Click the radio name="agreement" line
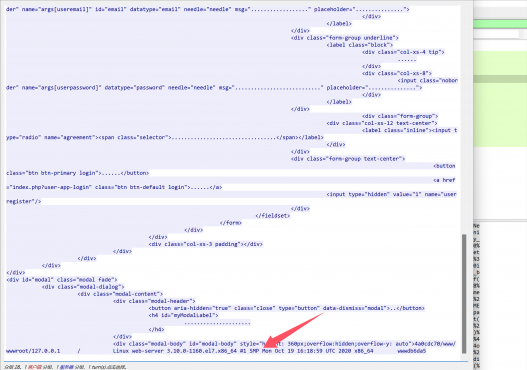 165,137
